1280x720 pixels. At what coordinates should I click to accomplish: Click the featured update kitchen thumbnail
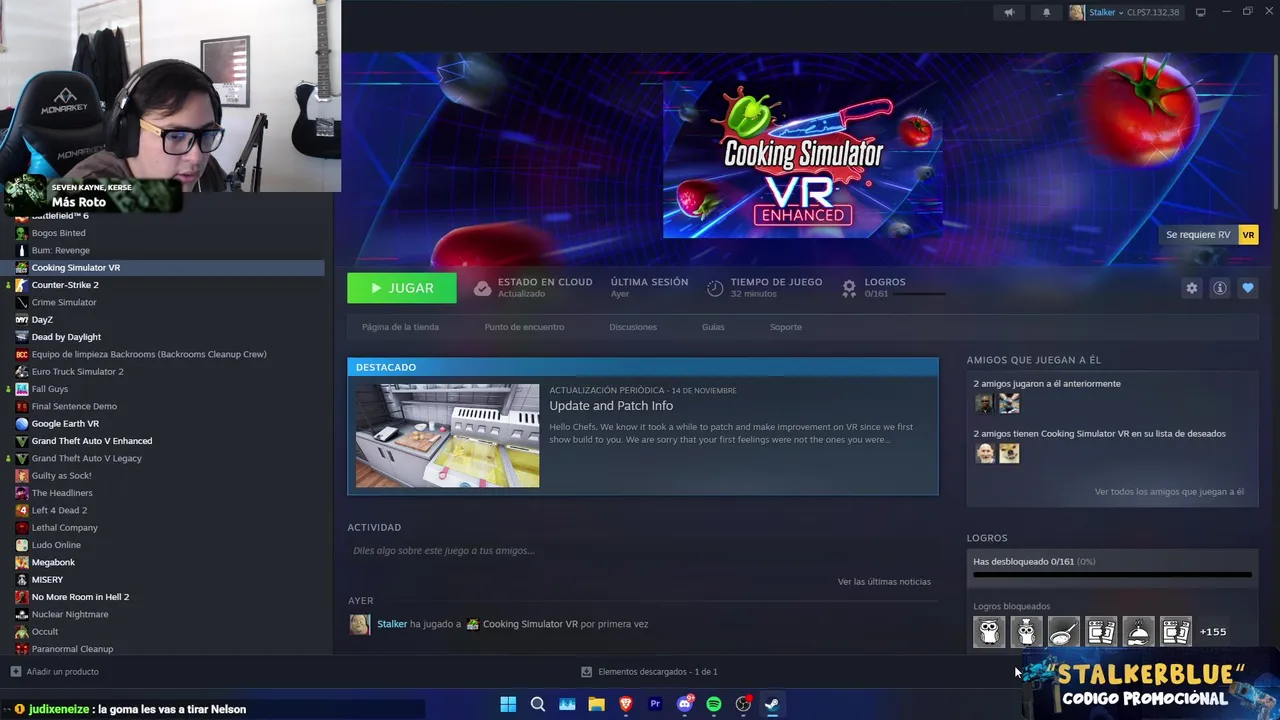coord(448,436)
